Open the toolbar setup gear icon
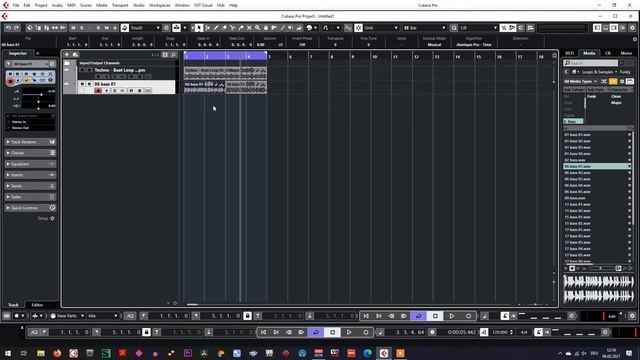 pyautogui.click(x=632, y=28)
